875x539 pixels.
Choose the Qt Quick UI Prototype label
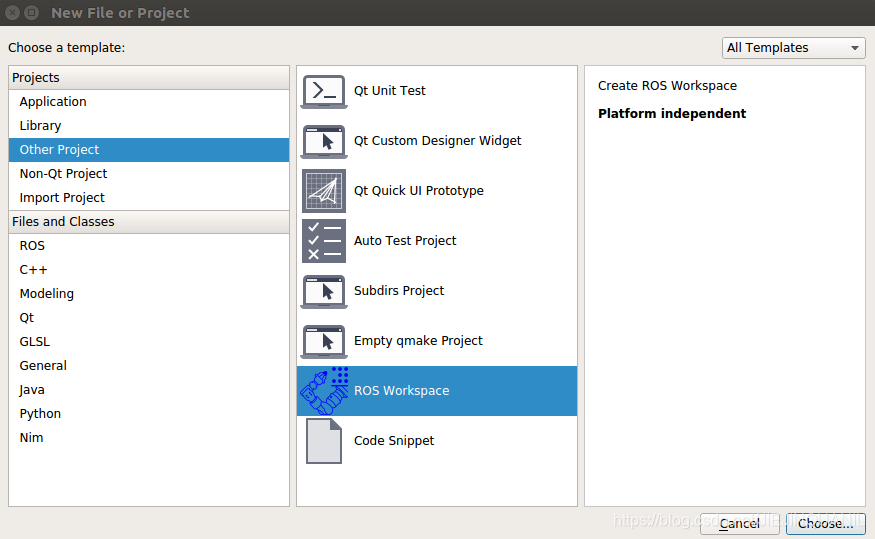pyautogui.click(x=419, y=191)
